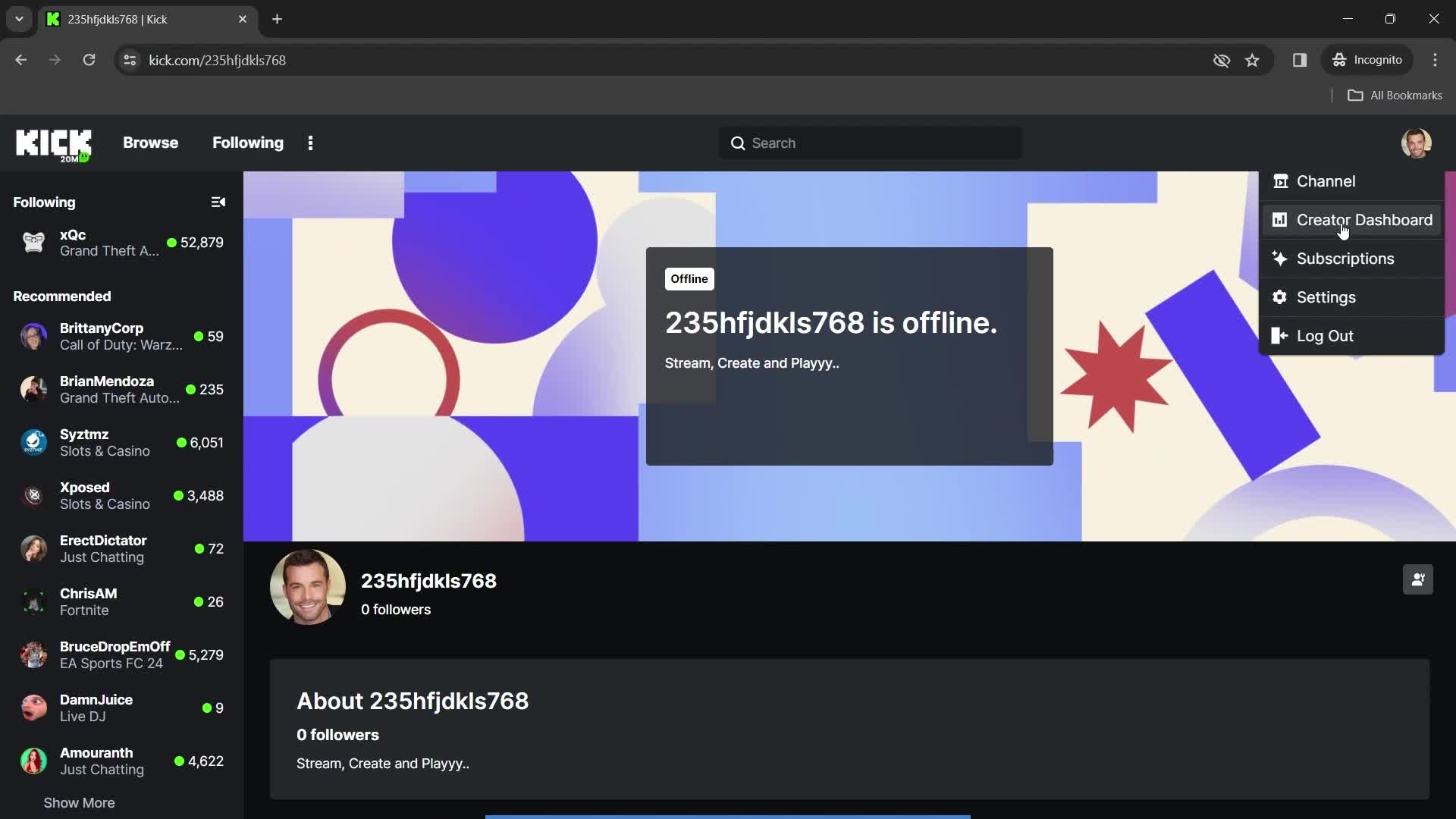The height and width of the screenshot is (819, 1456).
Task: Click Syztmz's channel avatar
Action: 33,442
